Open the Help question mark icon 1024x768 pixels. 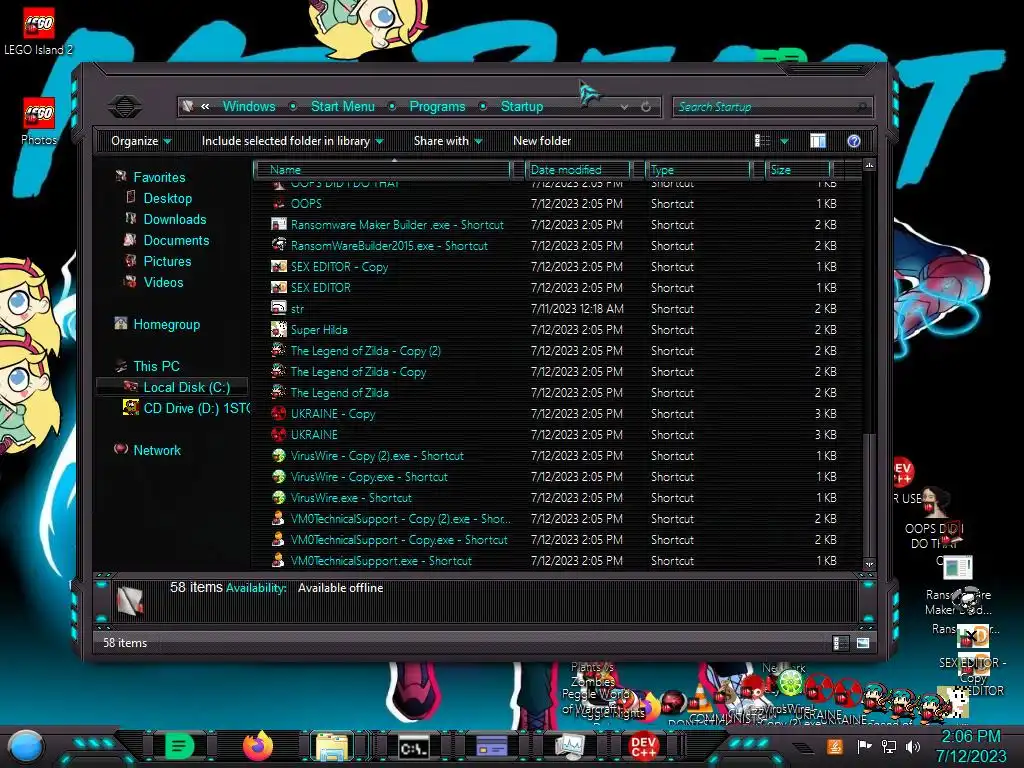tap(854, 141)
